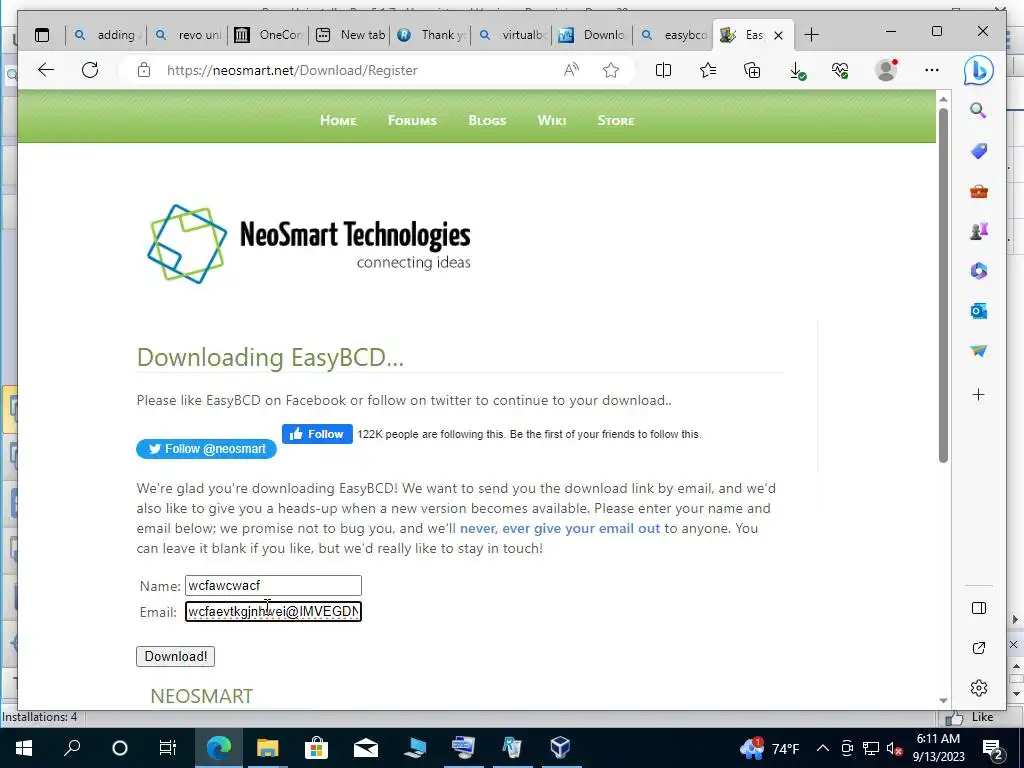
Task: Open the Favorites list icon
Action: [x=707, y=70]
